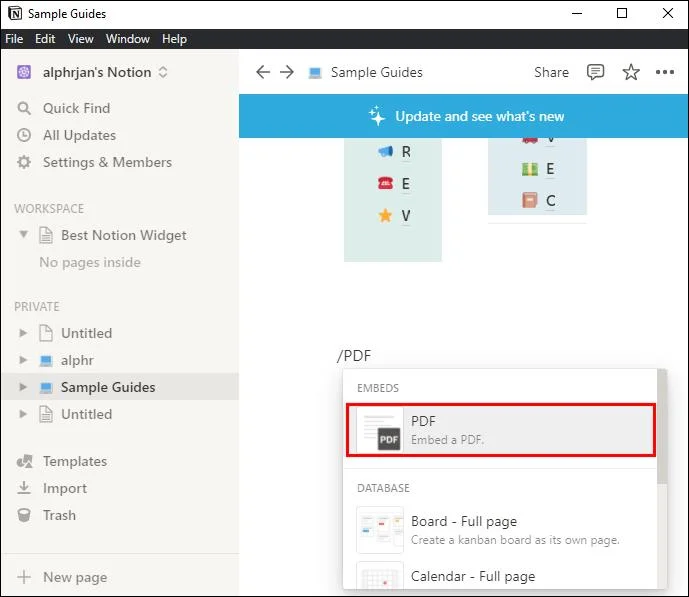Click the brown notebook icon next to C
Screen dimensions: 689x597
pyautogui.click(x=529, y=200)
